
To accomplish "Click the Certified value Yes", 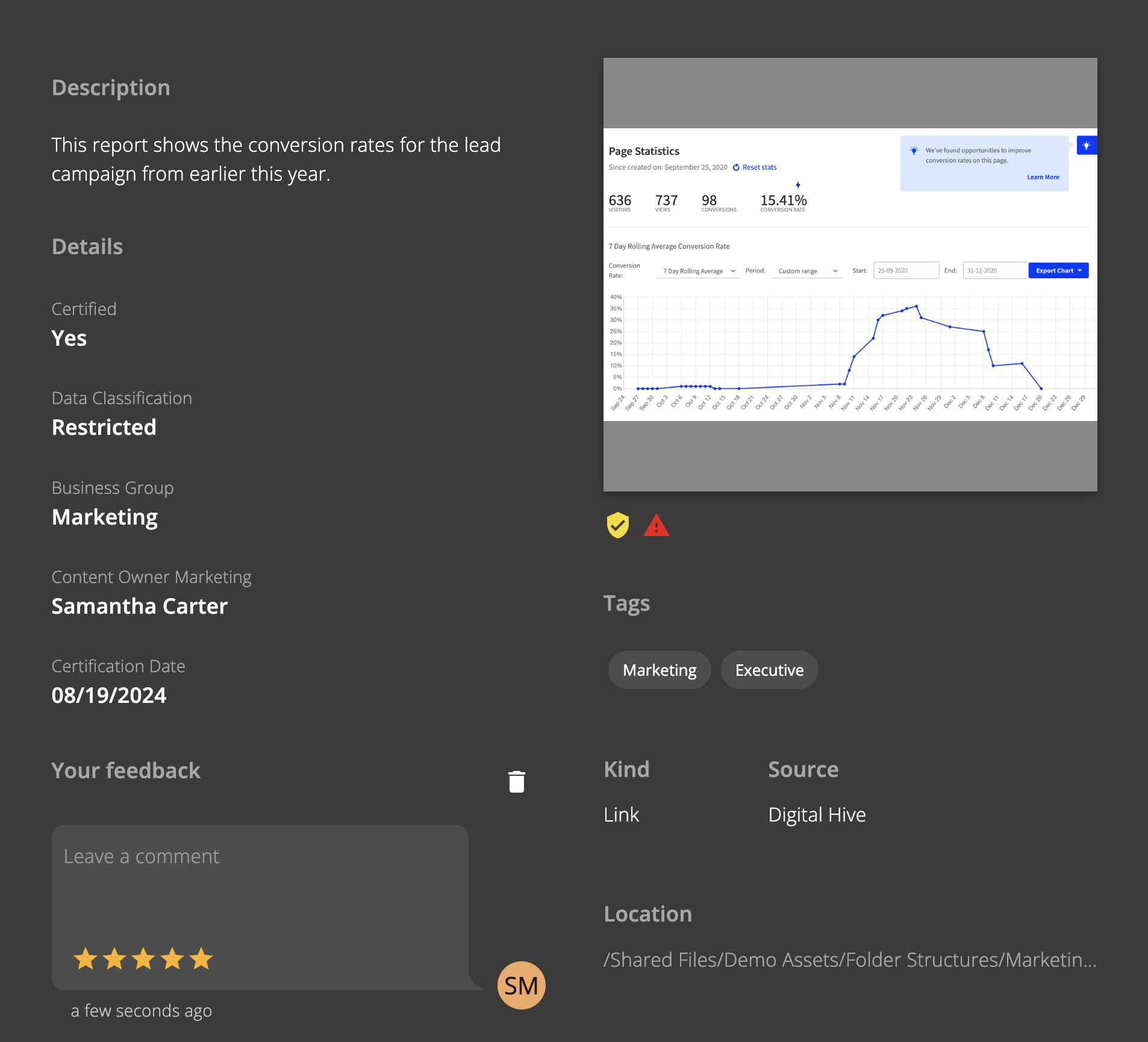I will tap(69, 338).
